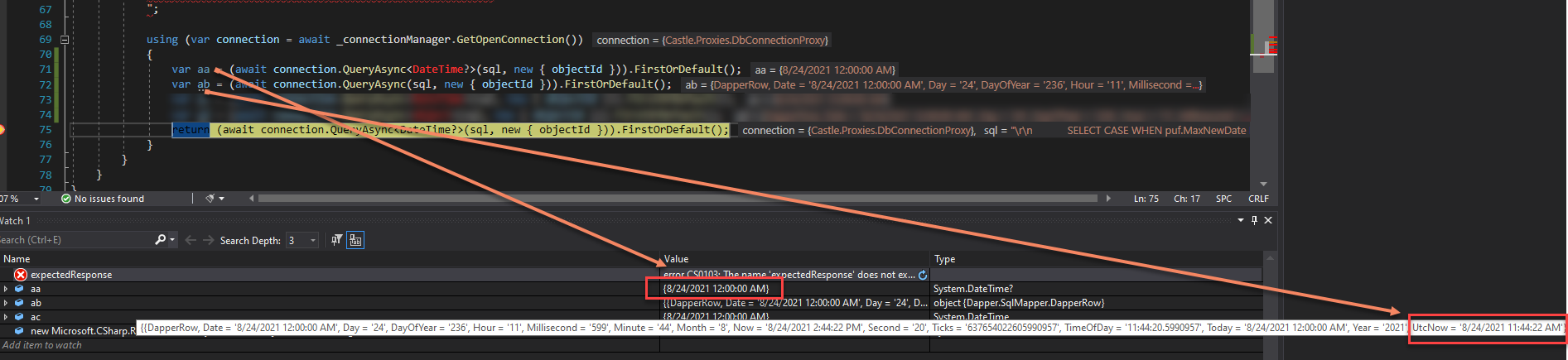
Task: Open the search options dropdown arrow
Action: click(172, 240)
